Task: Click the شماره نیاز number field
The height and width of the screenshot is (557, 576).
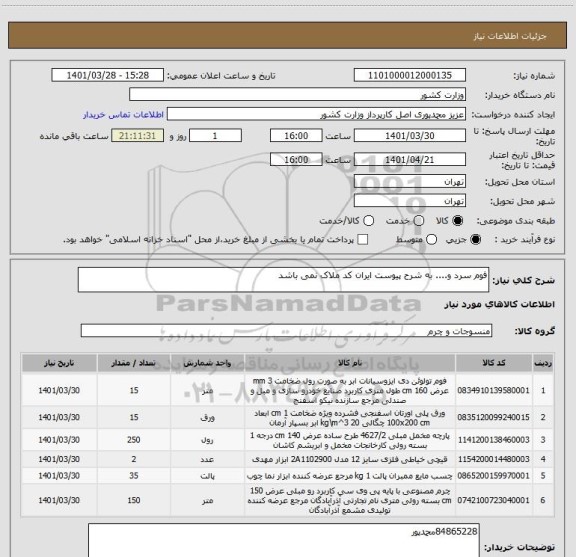Action: click(410, 75)
